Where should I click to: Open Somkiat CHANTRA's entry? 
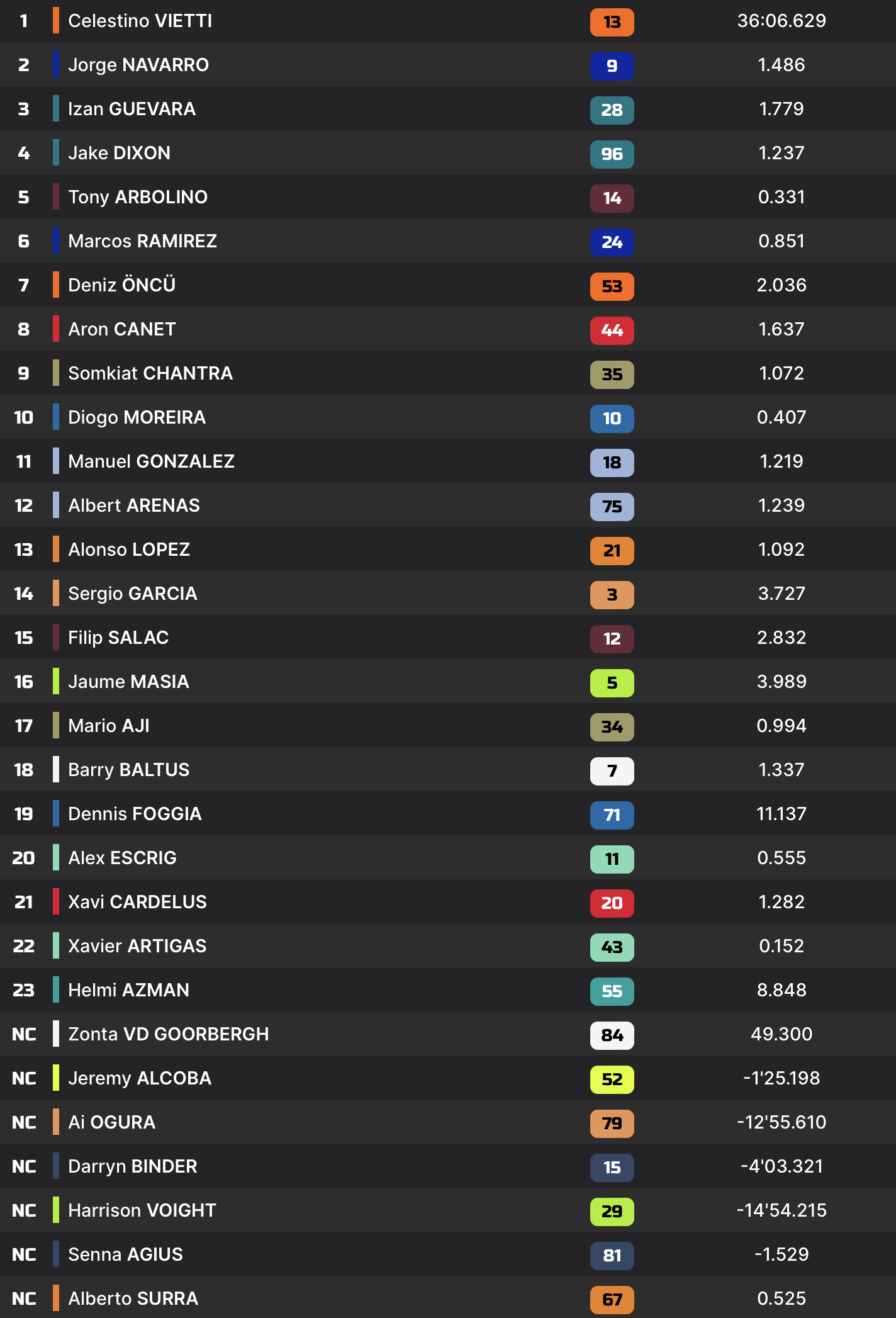150,373
